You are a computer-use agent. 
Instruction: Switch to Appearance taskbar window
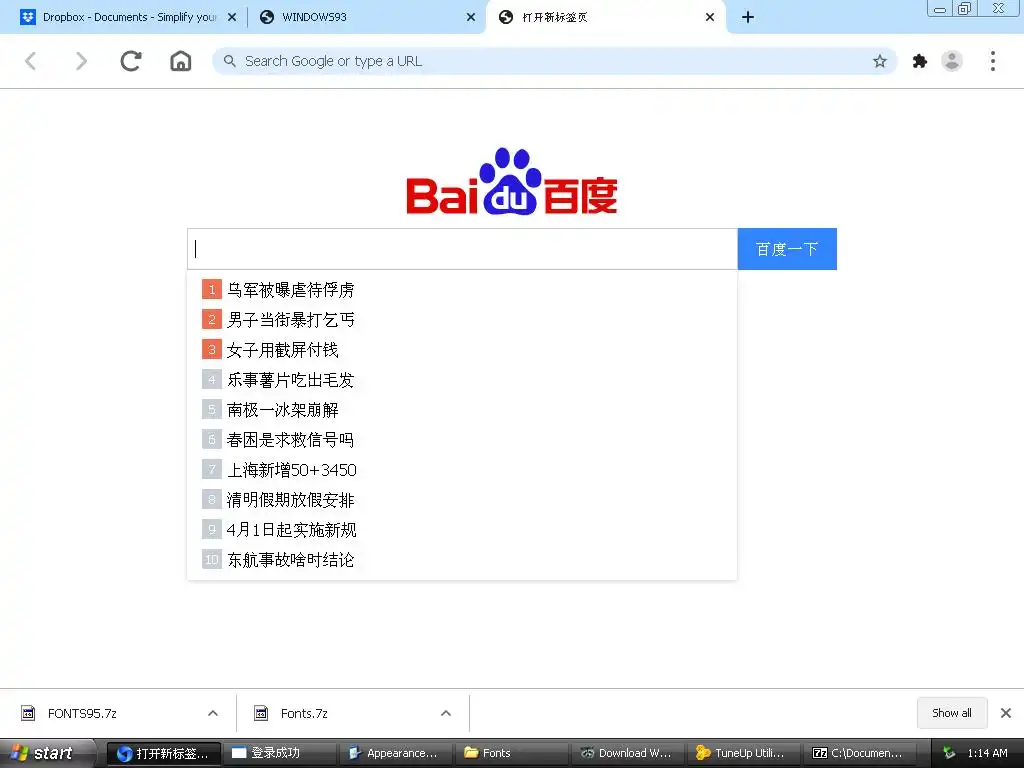396,753
